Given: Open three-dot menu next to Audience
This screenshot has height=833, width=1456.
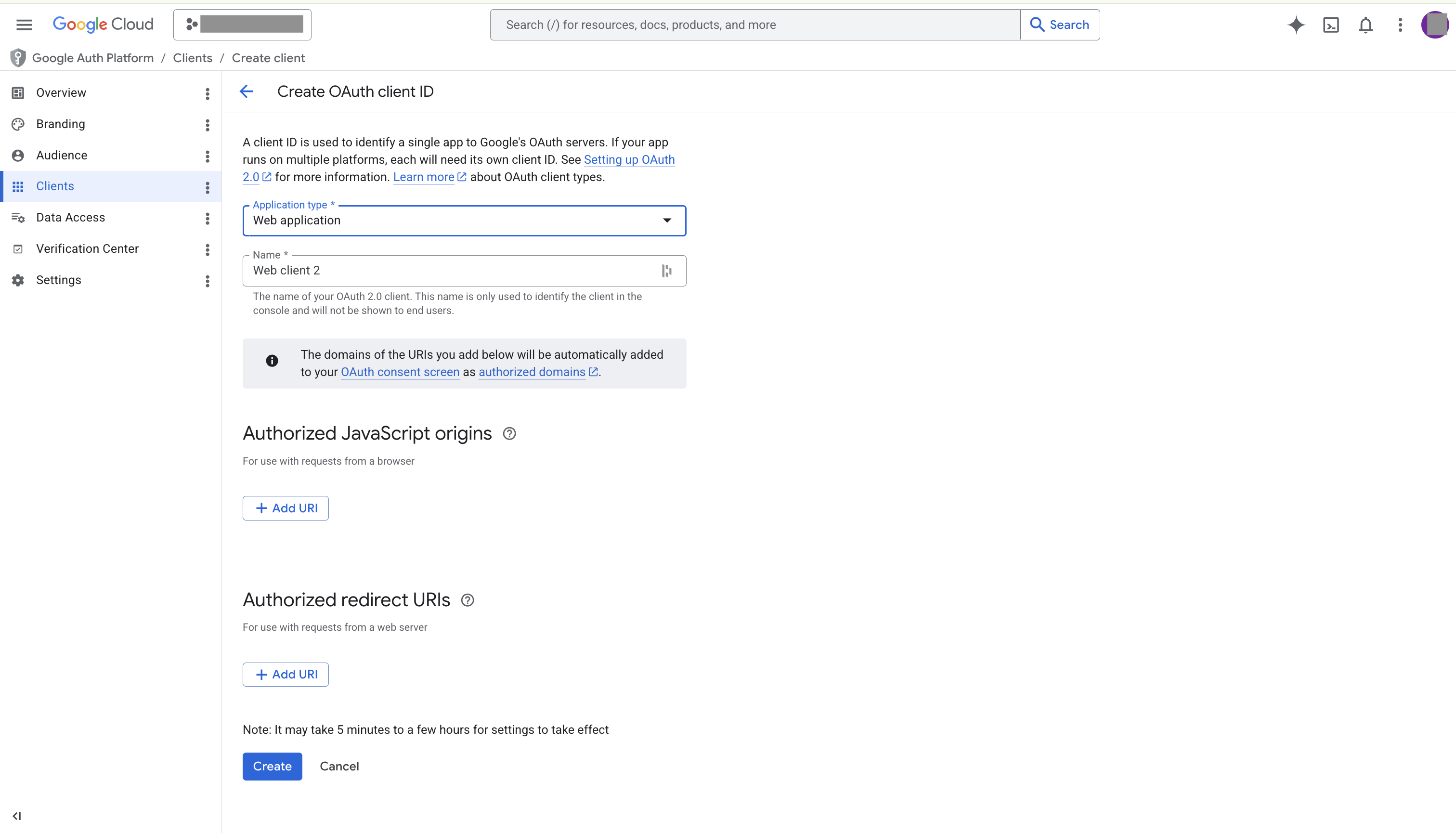Looking at the screenshot, I should [207, 156].
